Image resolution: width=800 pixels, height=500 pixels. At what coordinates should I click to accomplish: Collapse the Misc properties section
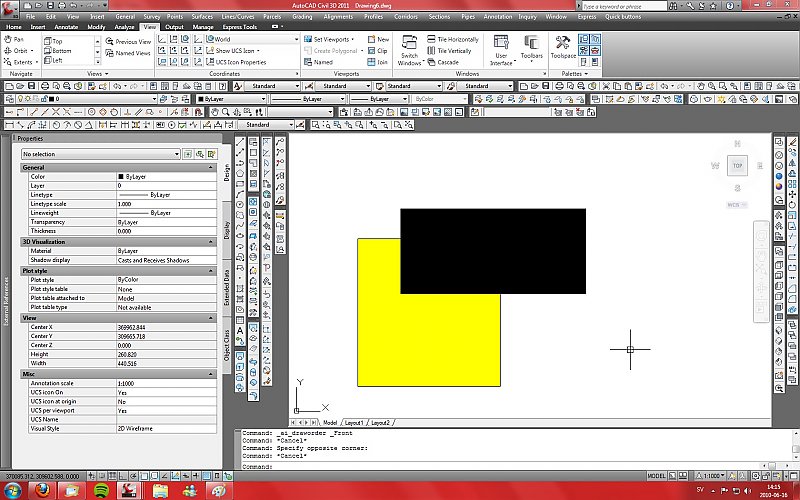[210, 374]
